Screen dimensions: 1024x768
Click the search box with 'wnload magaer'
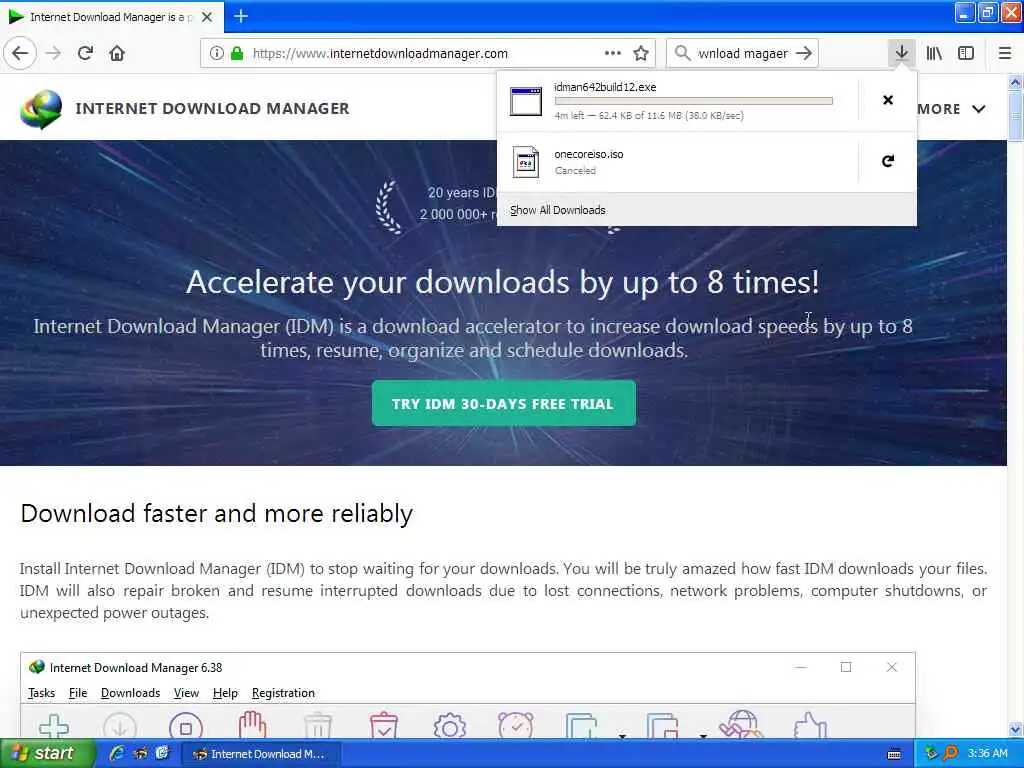(742, 54)
